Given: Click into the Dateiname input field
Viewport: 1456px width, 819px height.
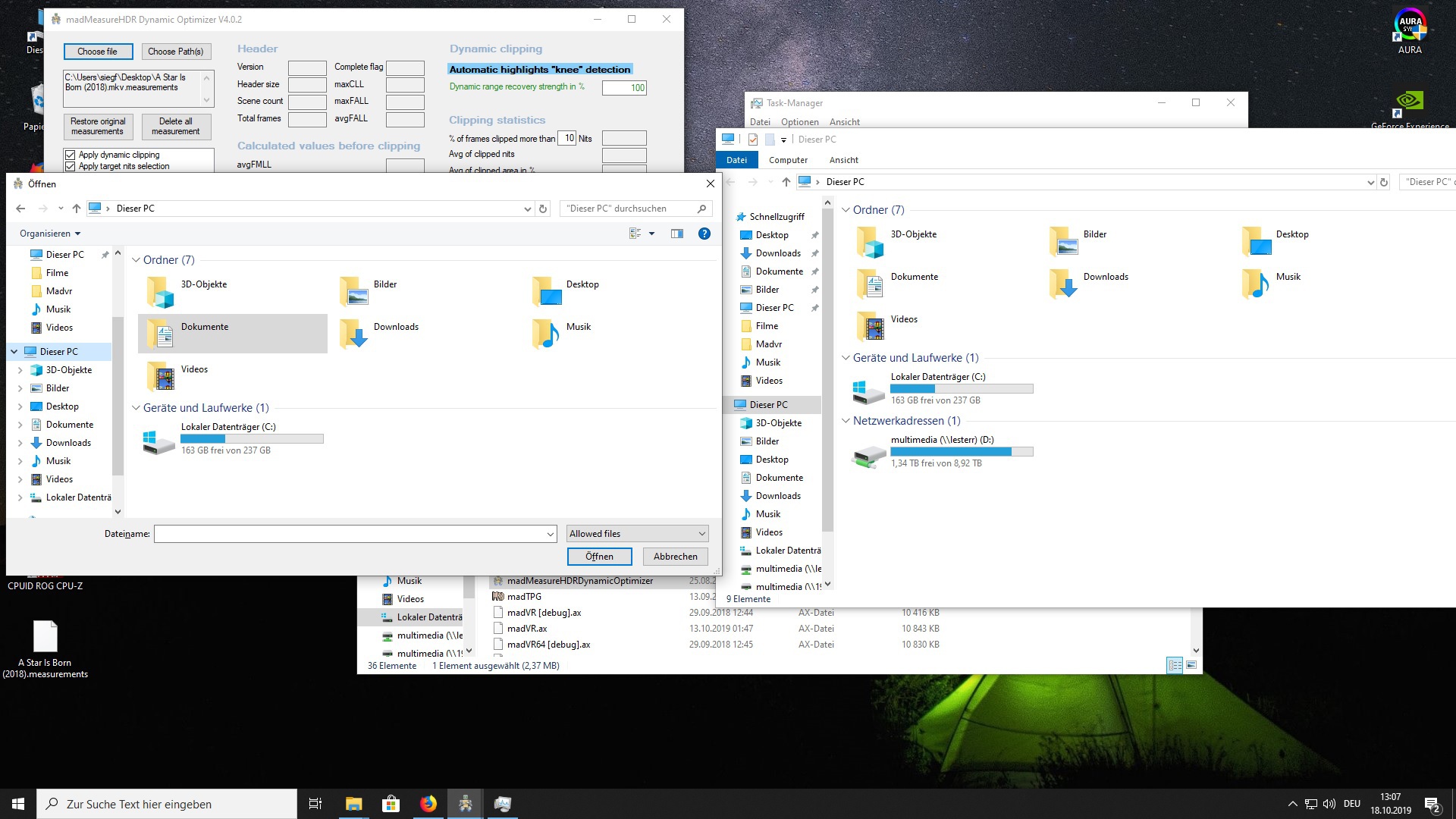Looking at the screenshot, I should tap(349, 534).
